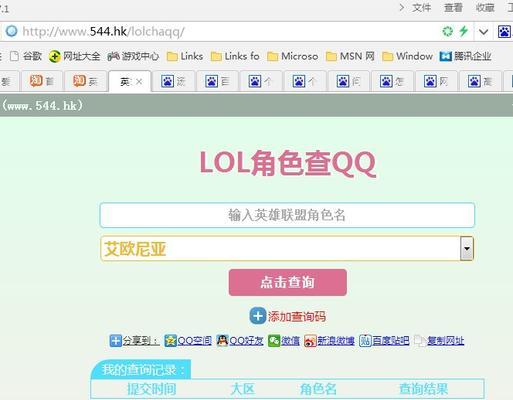
Task: Share to 微信
Action: pos(290,341)
